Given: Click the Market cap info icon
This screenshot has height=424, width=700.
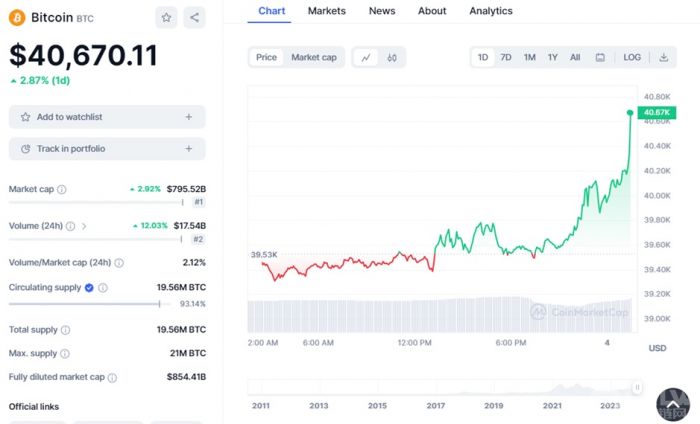Looking at the screenshot, I should tap(62, 190).
